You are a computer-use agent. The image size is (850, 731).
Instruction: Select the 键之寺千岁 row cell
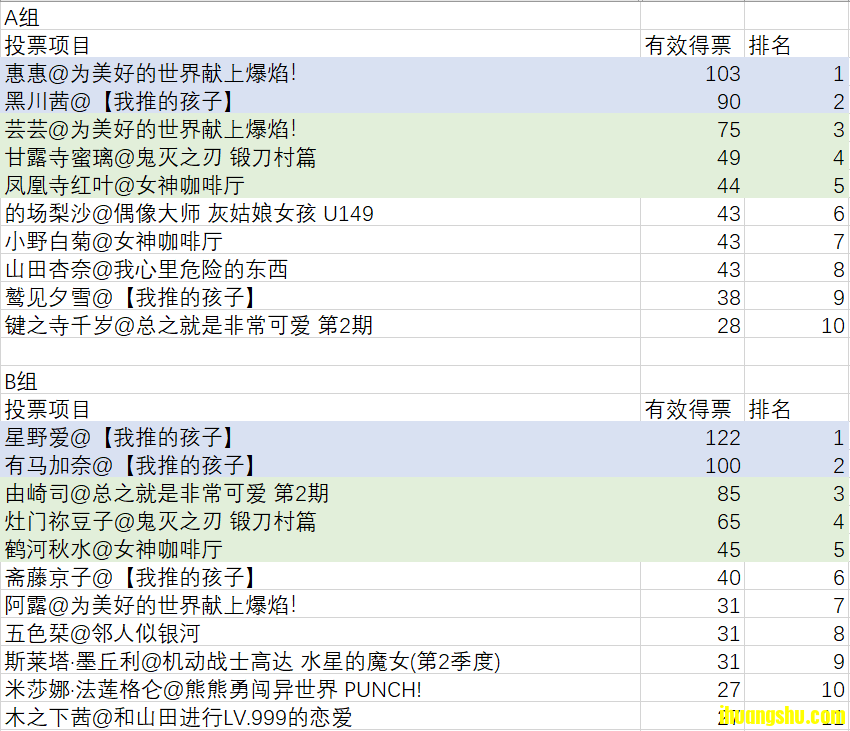[320, 324]
